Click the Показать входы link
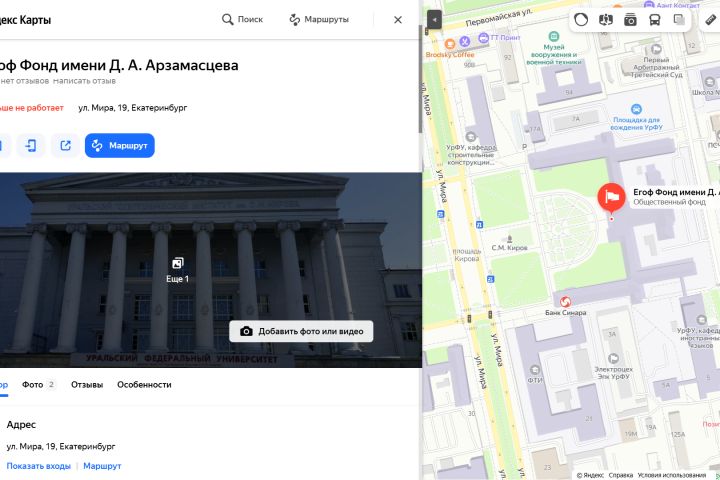The image size is (720, 480). (39, 466)
